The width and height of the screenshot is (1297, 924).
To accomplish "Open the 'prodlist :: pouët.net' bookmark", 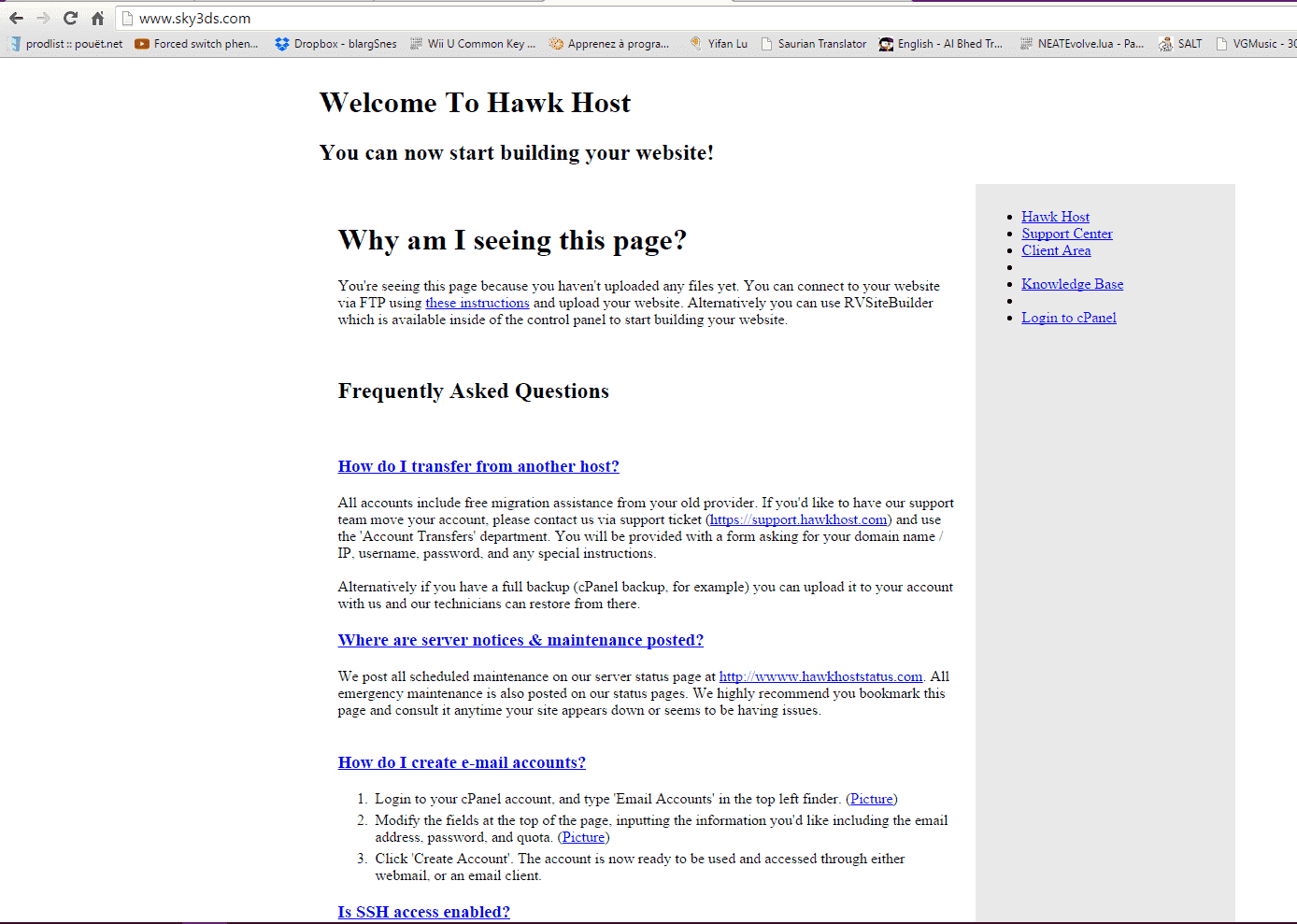I will [65, 44].
